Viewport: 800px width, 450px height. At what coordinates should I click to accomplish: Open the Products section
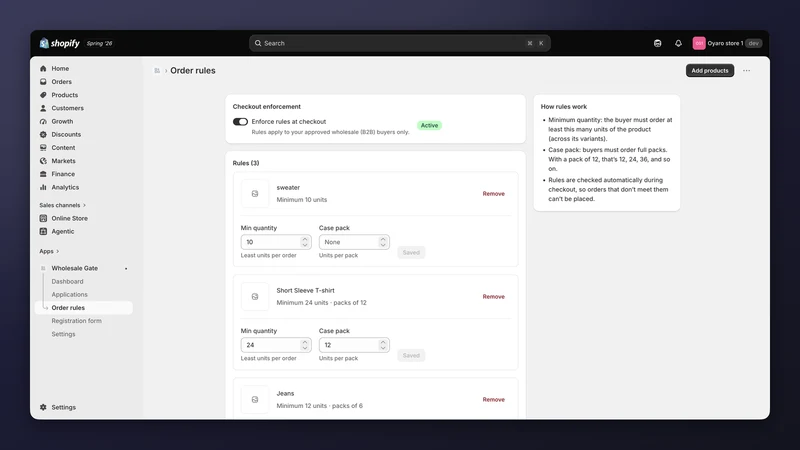[x=64, y=95]
